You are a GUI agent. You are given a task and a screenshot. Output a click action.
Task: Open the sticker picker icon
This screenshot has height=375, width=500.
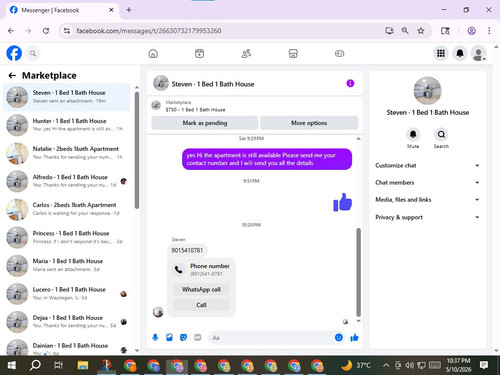[x=183, y=338]
